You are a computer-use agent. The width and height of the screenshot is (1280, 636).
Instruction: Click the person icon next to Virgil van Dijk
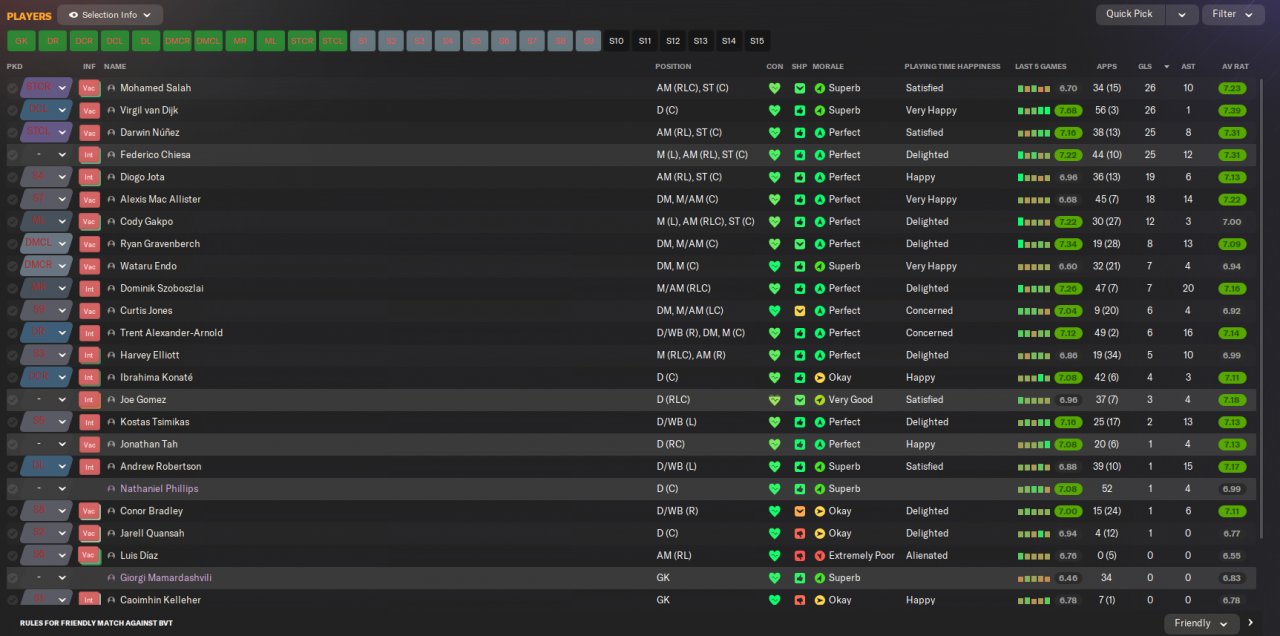click(x=111, y=110)
